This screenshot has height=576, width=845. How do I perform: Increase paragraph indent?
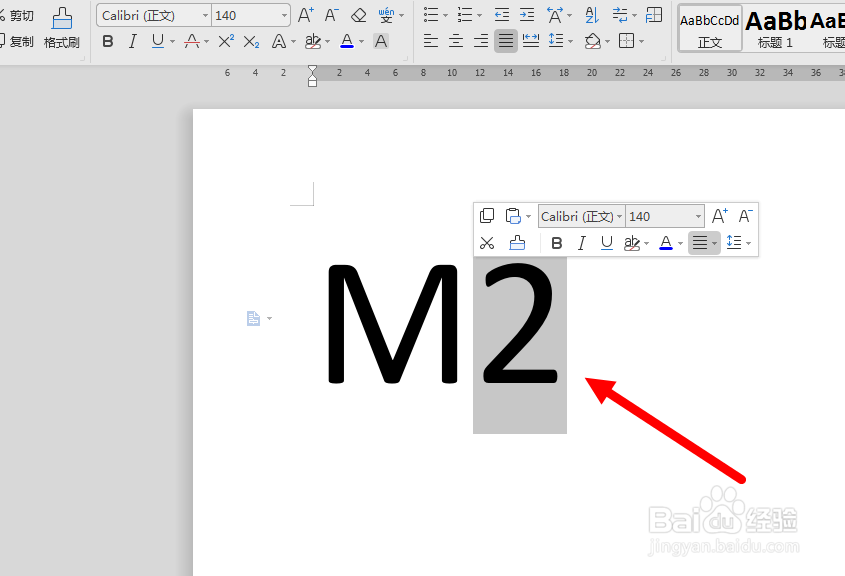click(x=527, y=15)
